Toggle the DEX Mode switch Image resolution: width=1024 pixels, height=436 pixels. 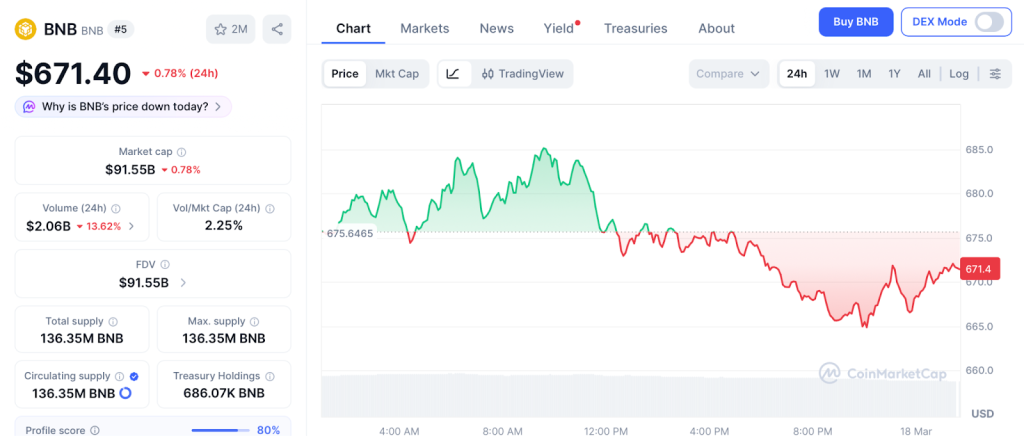(988, 22)
